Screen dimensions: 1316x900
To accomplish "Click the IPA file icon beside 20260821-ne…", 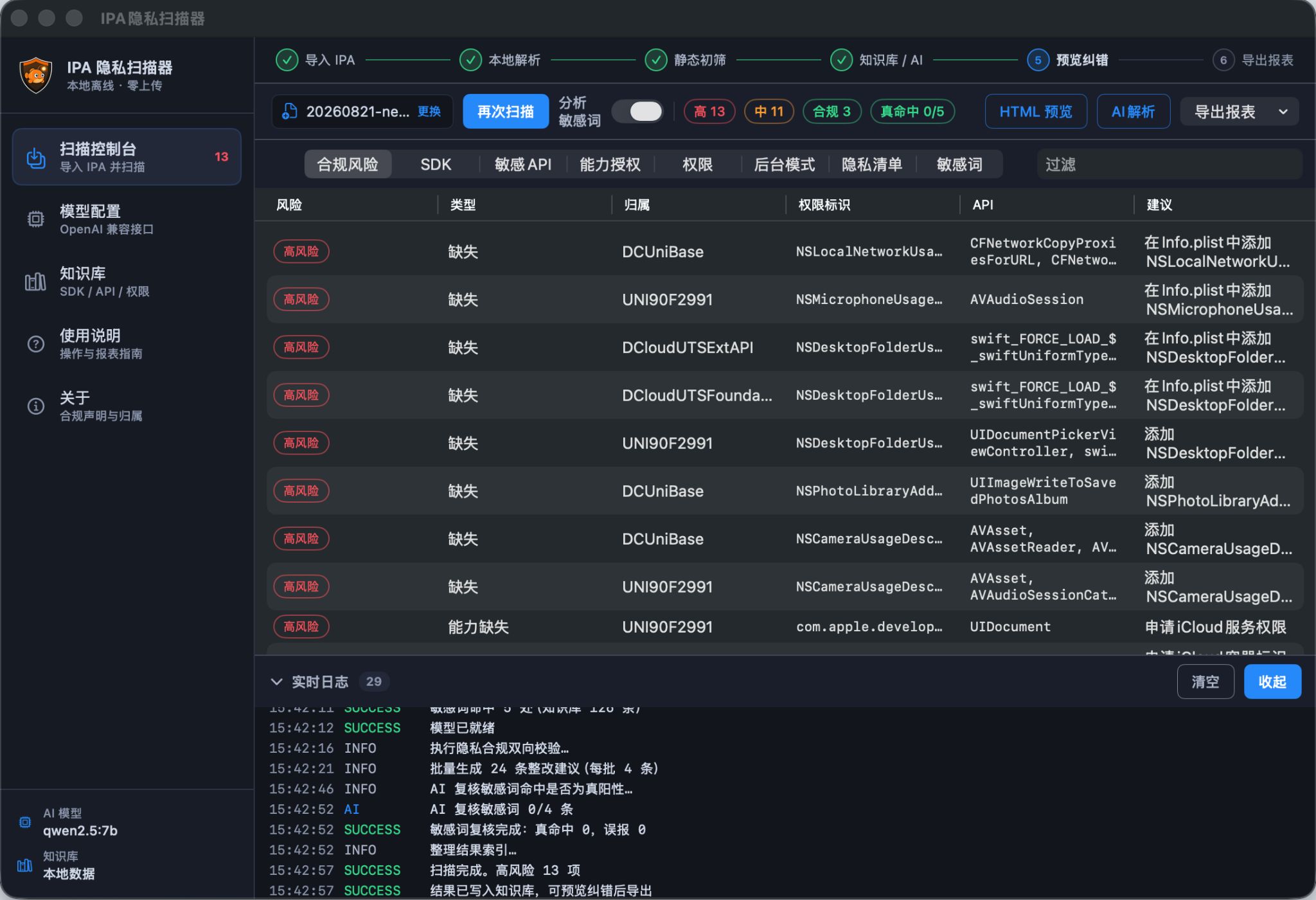I will point(290,111).
